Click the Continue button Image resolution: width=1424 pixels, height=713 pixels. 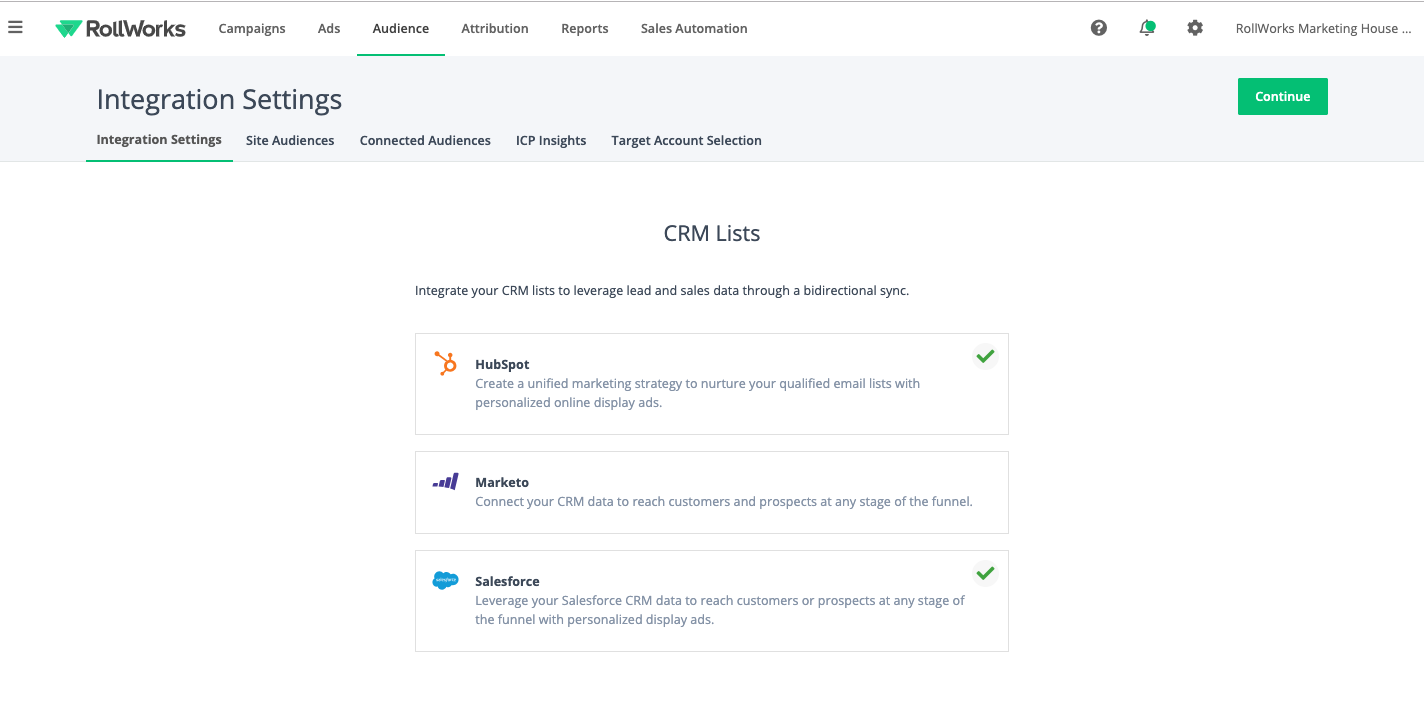tap(1283, 96)
